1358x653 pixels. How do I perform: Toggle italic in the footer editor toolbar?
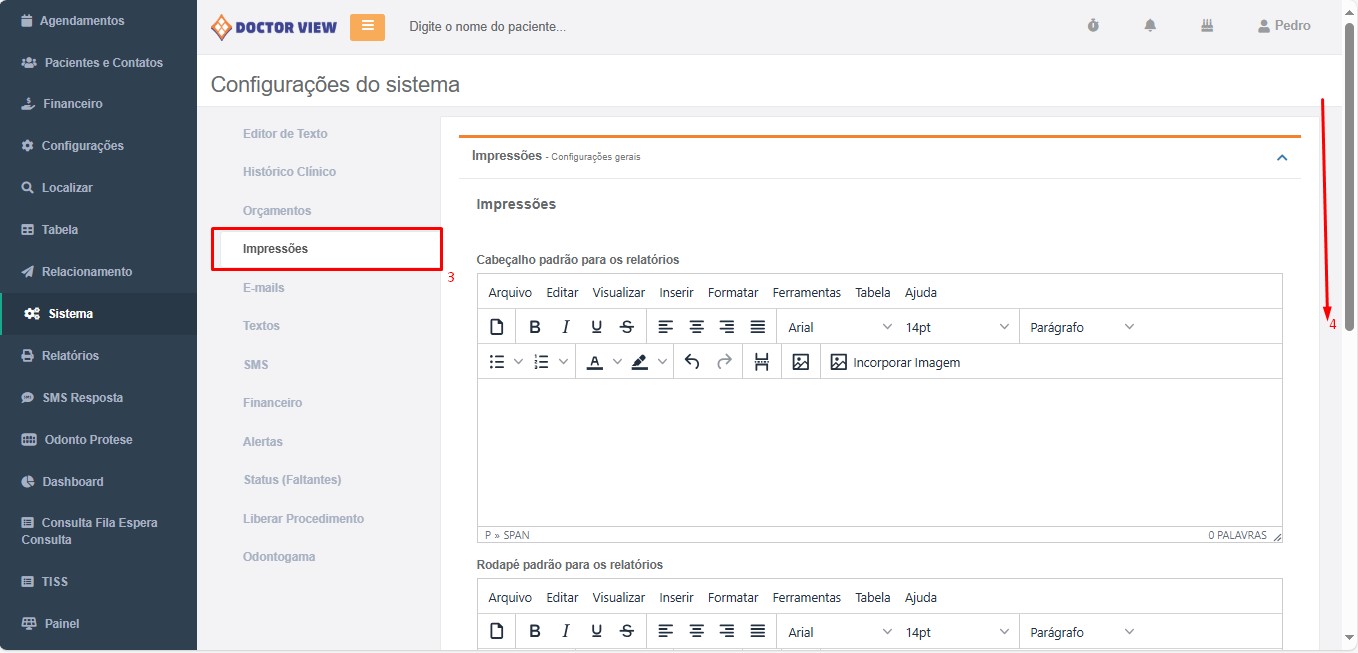[566, 632]
